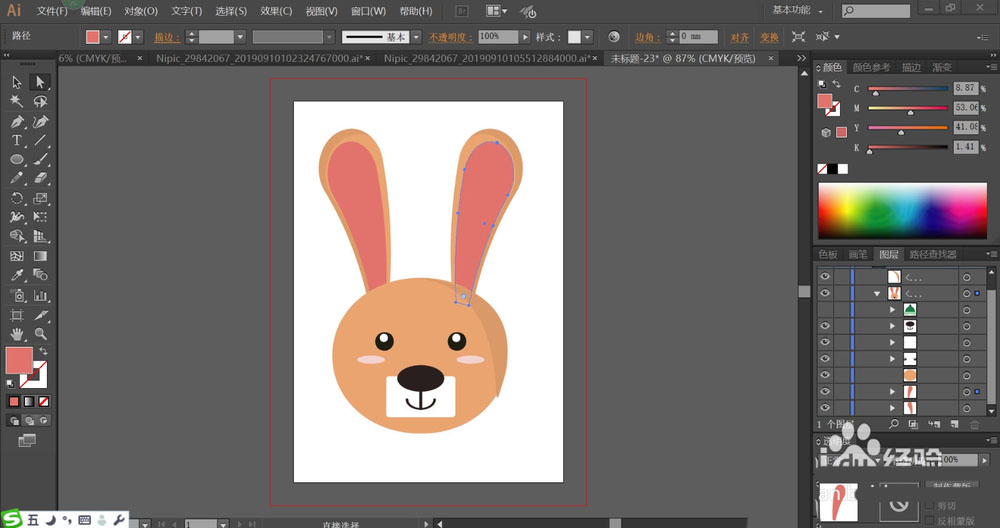This screenshot has width=1000, height=528.
Task: Hide the topmost ear sublayer
Action: (x=825, y=277)
